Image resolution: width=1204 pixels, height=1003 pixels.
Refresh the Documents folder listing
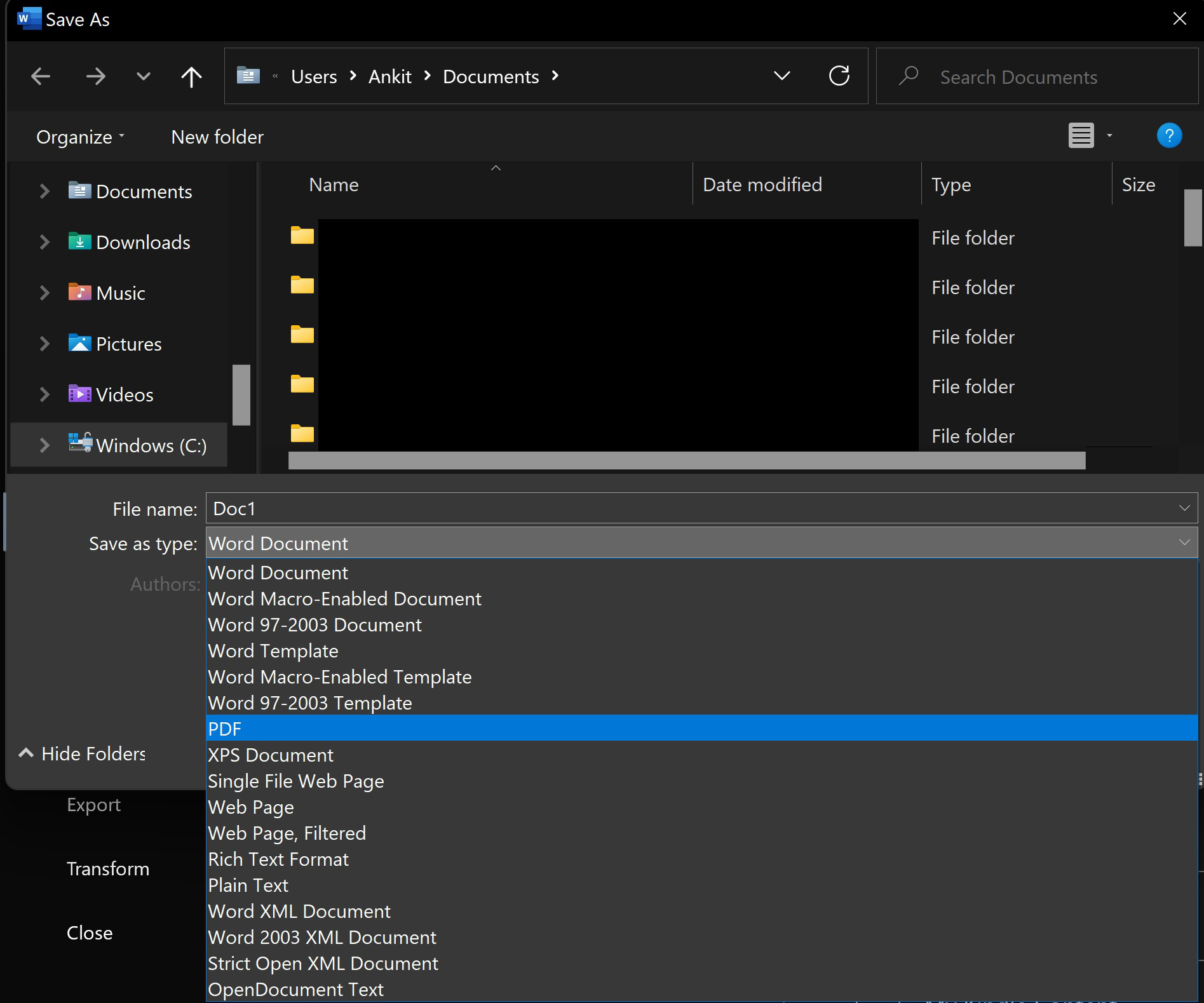[839, 76]
